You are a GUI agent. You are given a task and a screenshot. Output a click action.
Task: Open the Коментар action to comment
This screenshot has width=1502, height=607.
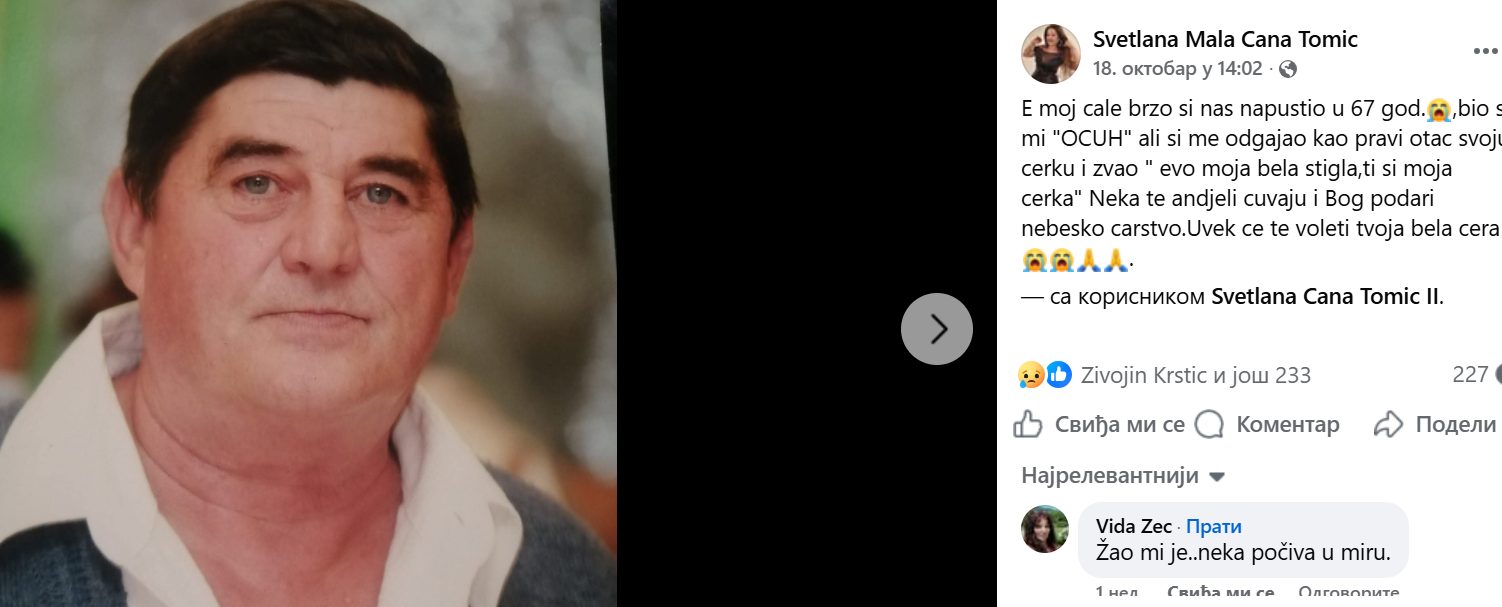tap(1288, 424)
